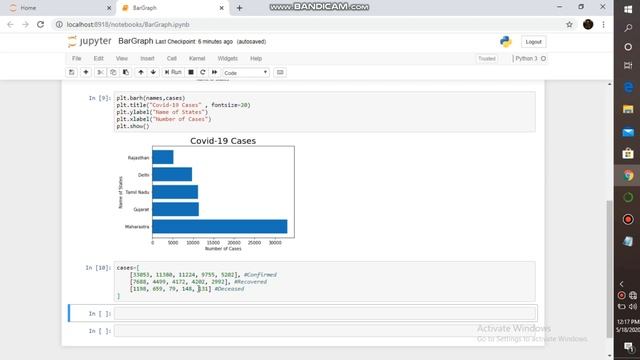Click the Jupyter logo

tap(89, 41)
